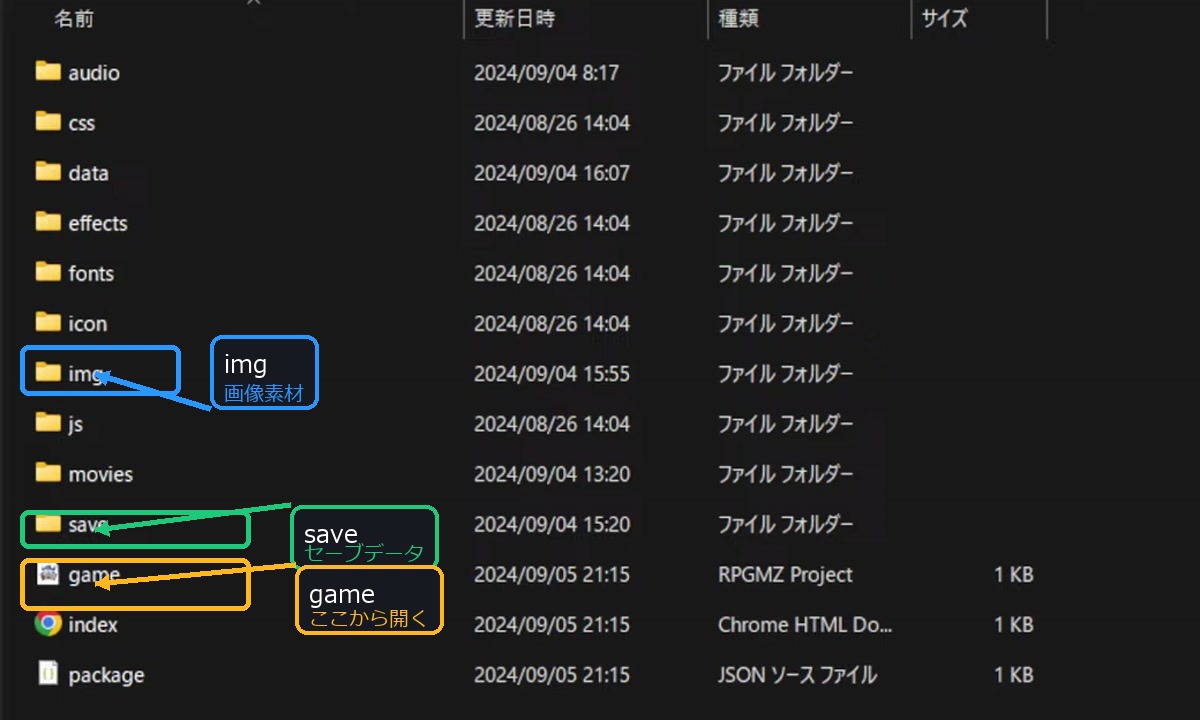Click date '2024/08/26 14:04' of js
1200x720 pixels.
(x=552, y=424)
